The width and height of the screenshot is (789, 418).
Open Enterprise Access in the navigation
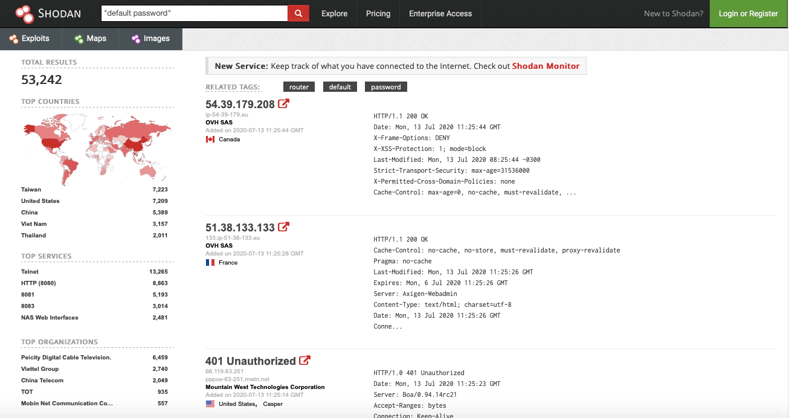[x=440, y=14]
